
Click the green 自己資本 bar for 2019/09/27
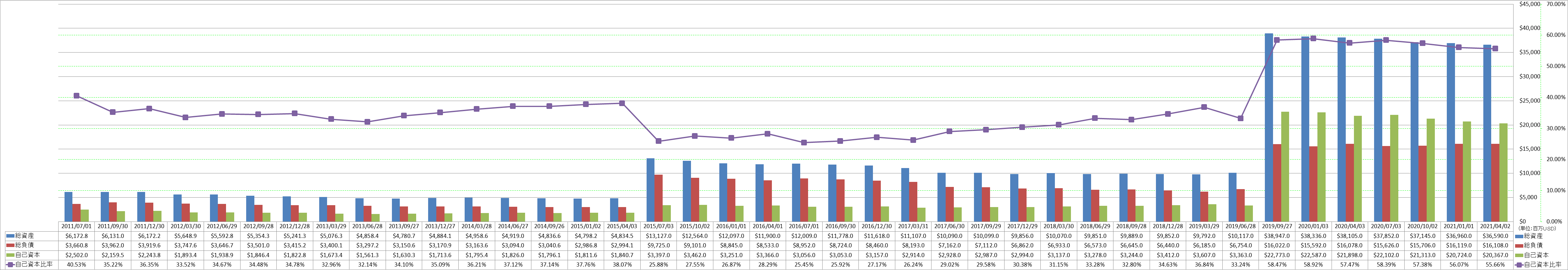pyautogui.click(x=1285, y=166)
